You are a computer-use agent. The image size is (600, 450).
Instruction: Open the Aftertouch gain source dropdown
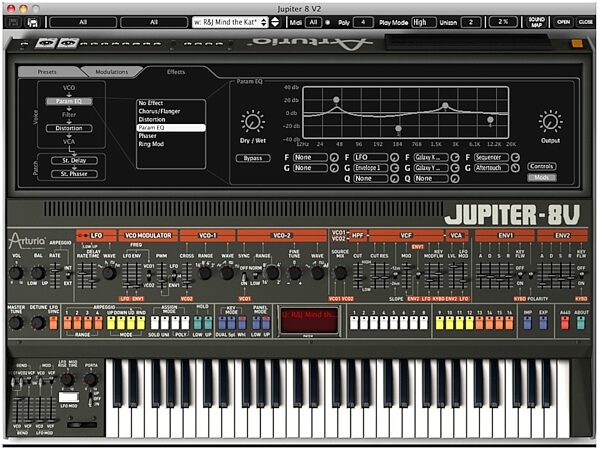[x=491, y=168]
